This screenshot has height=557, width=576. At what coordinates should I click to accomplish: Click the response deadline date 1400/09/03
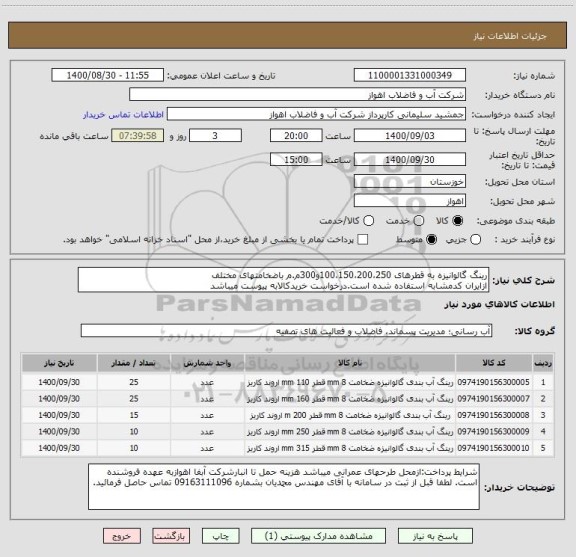[x=410, y=136]
